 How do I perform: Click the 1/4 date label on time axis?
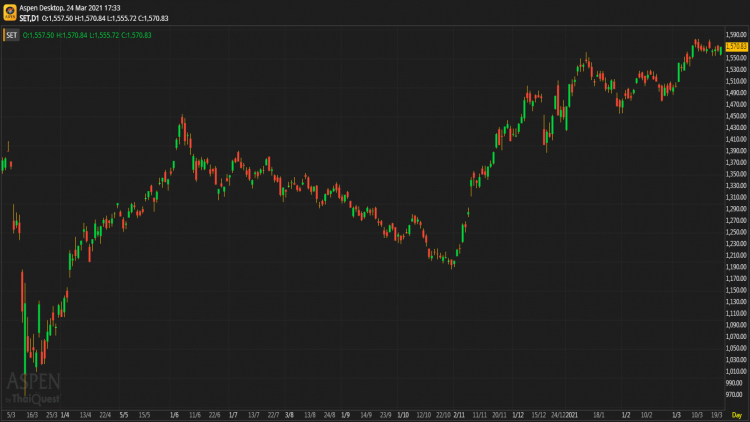tap(65, 415)
